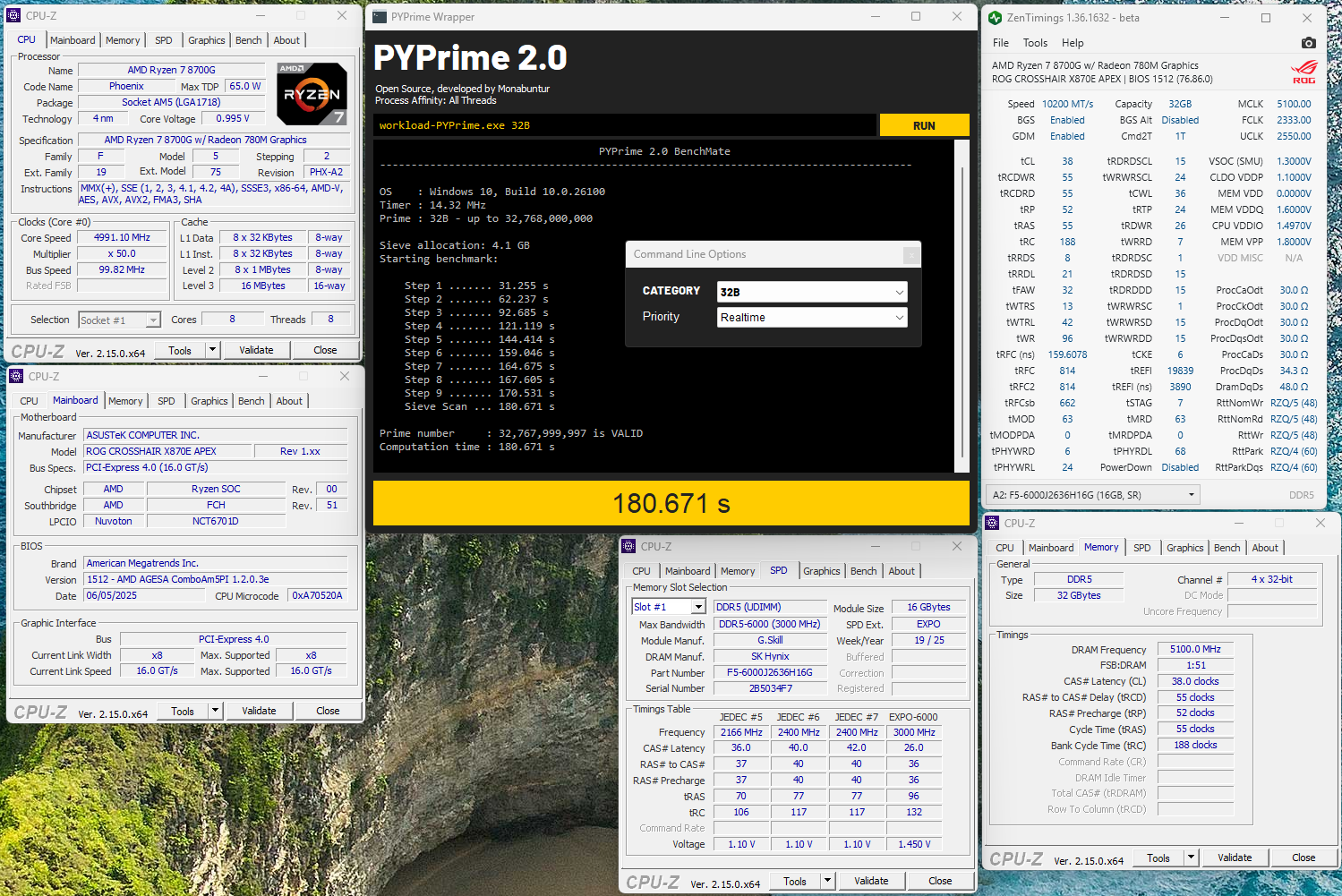Click the ZenTimings screenshot camera icon

[x=1308, y=43]
